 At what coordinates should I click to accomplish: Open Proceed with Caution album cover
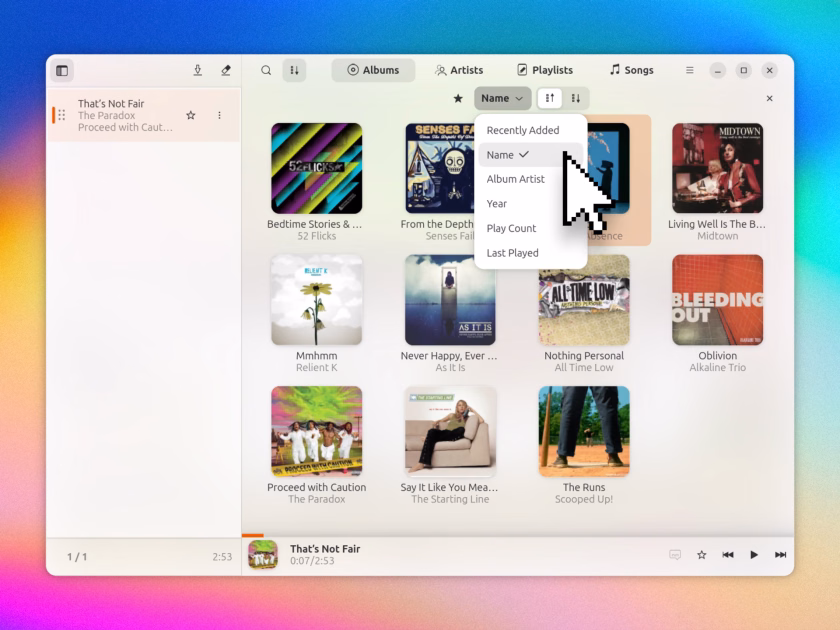pyautogui.click(x=317, y=431)
